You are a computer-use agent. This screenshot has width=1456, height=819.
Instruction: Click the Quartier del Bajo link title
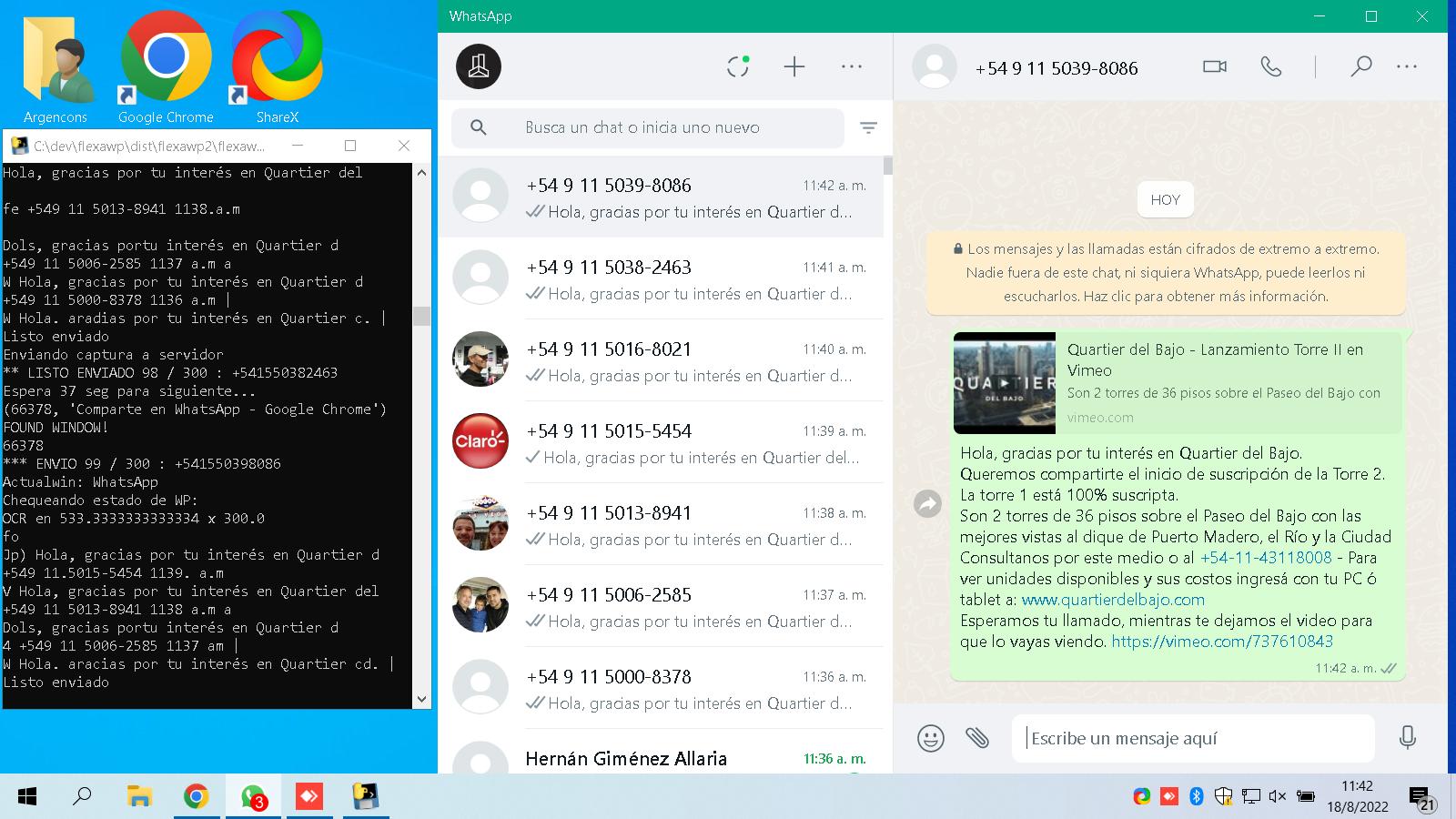click(x=1215, y=359)
